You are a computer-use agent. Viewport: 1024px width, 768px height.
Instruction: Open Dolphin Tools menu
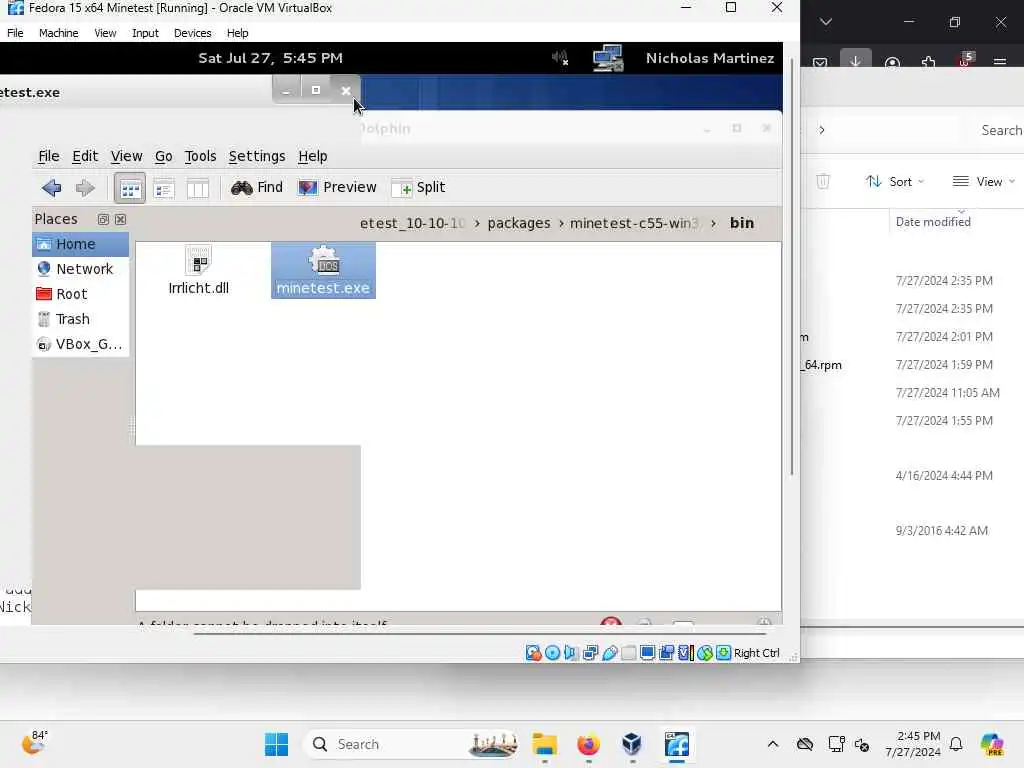pos(200,157)
